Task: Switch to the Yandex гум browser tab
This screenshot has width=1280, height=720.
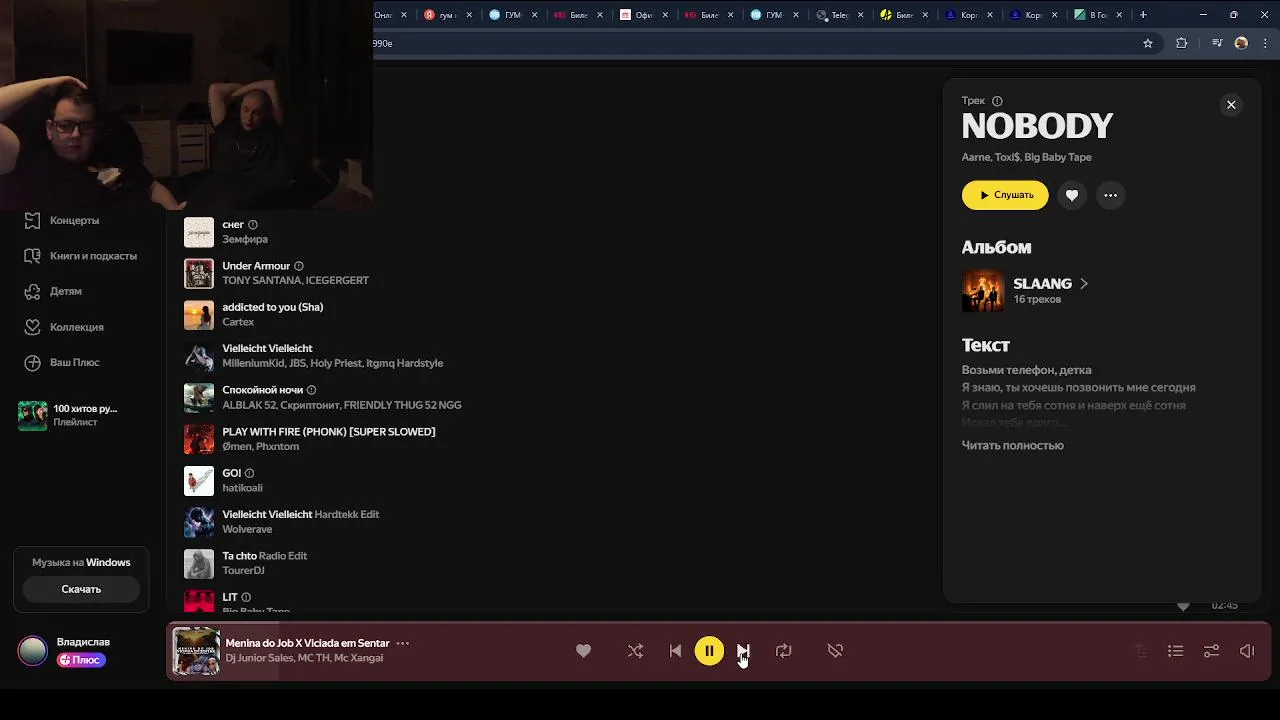Action: pos(448,15)
